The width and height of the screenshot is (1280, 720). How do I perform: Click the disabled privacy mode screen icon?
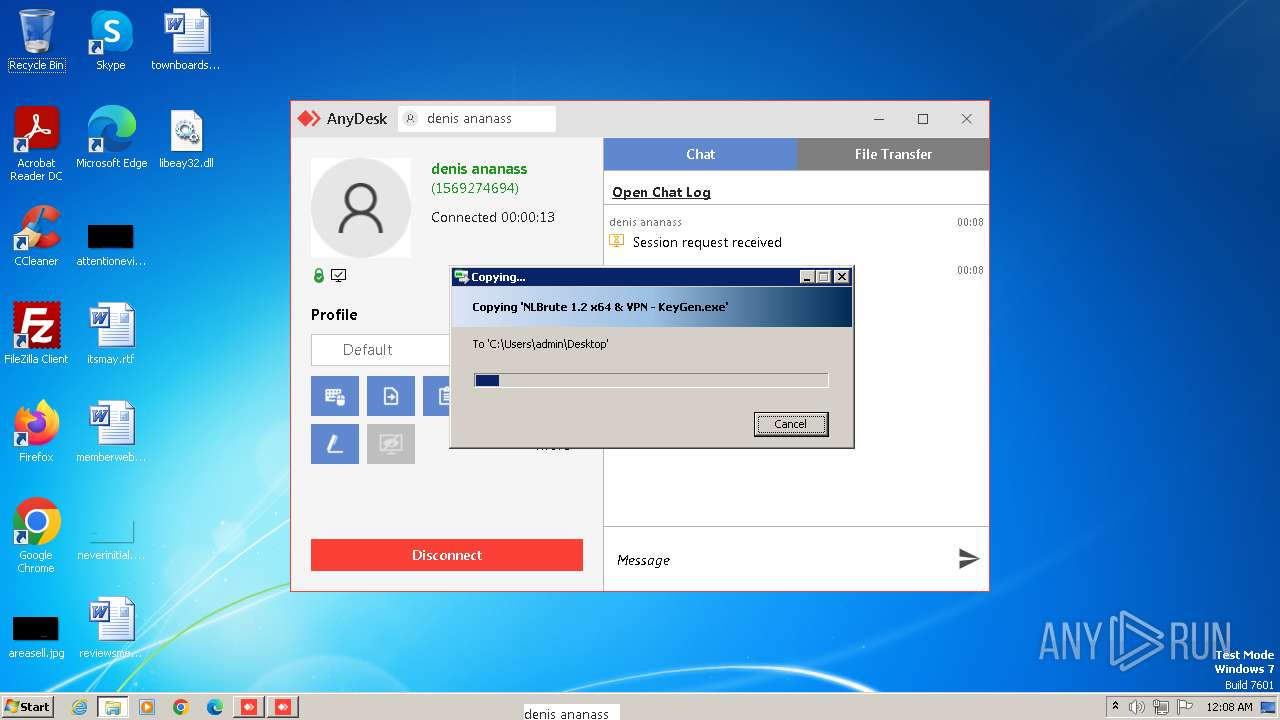click(x=391, y=444)
